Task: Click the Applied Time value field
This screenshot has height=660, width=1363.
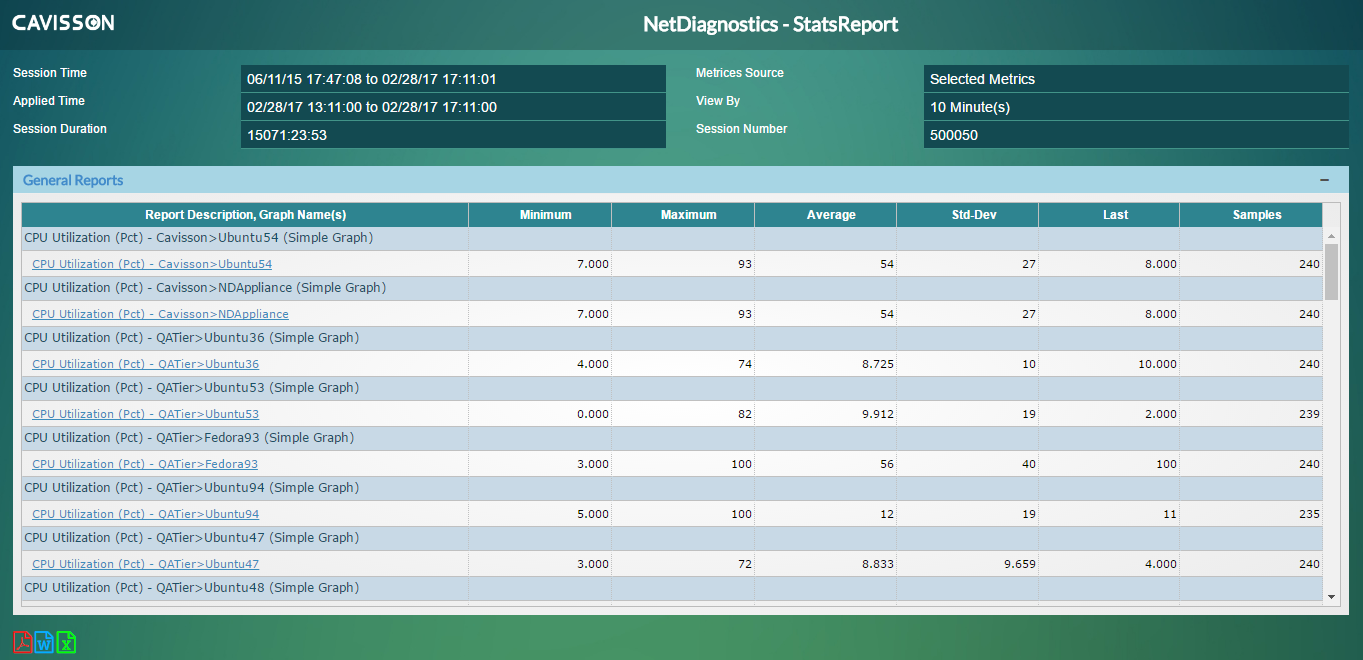Action: click(453, 107)
